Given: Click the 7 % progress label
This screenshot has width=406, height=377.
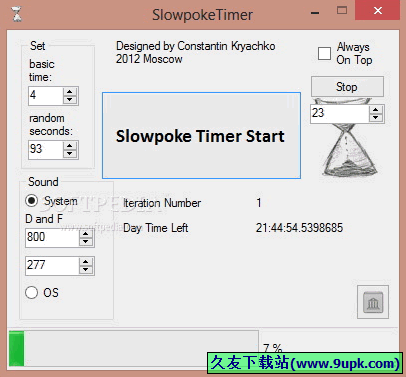Looking at the screenshot, I should click(273, 348).
